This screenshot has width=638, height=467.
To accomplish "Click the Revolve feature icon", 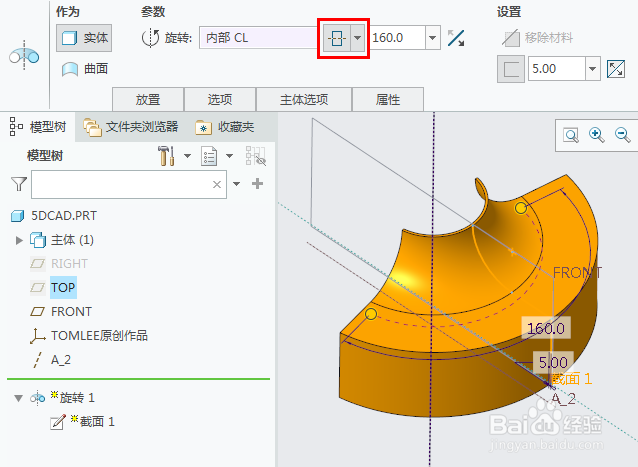I will (24, 56).
